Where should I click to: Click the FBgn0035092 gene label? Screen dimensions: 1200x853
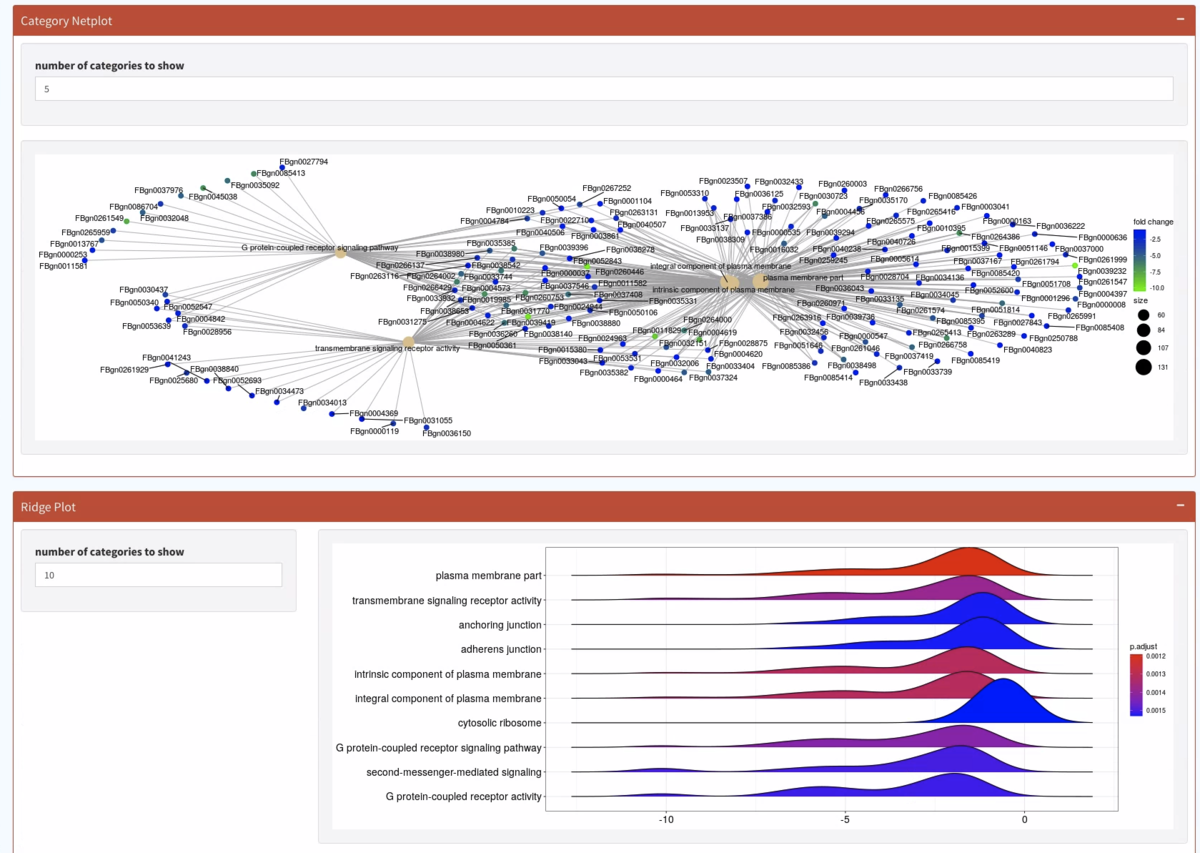[255, 185]
